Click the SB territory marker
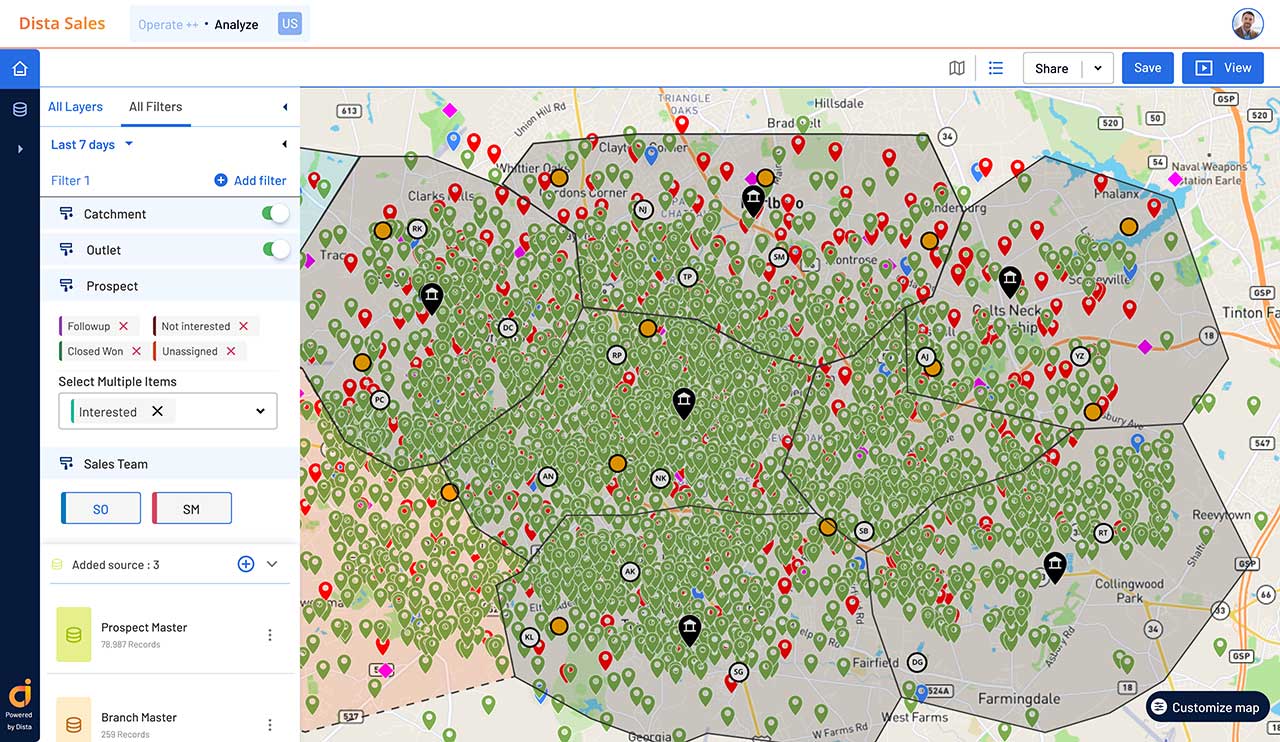 [x=864, y=531]
